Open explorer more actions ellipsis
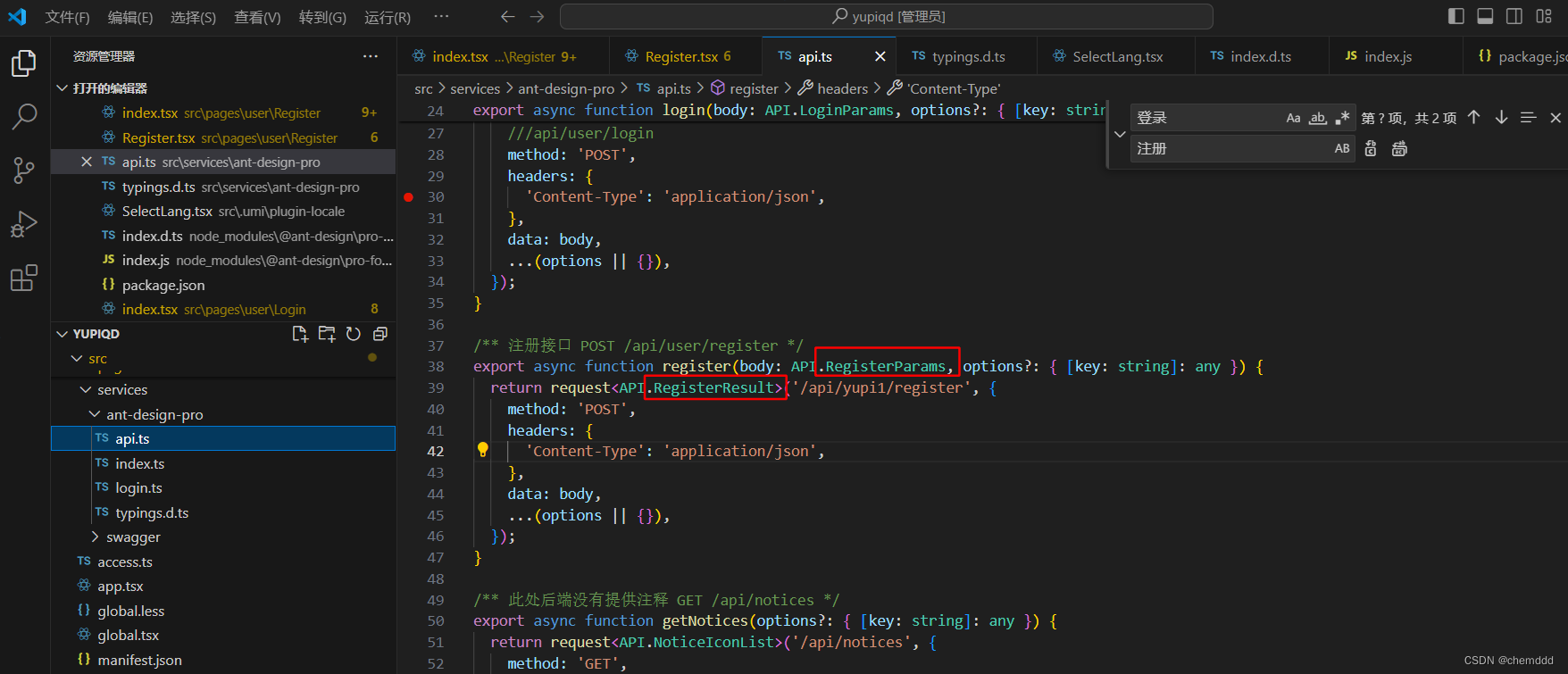 (371, 56)
